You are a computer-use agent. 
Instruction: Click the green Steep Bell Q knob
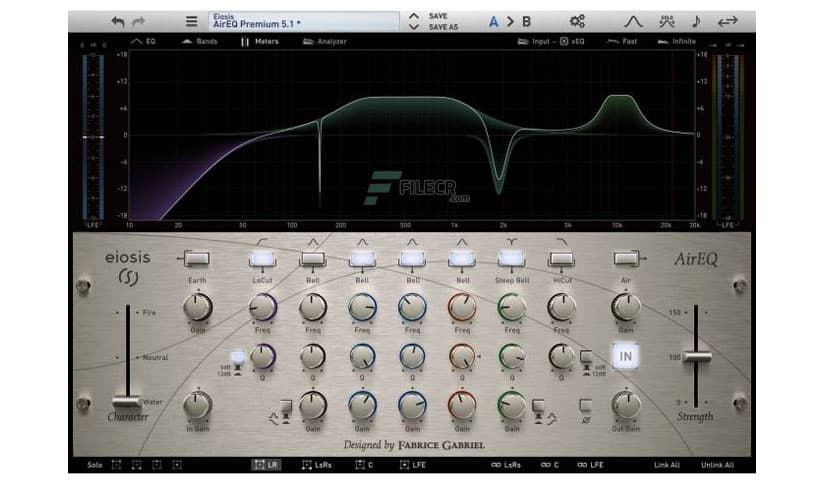(x=512, y=357)
